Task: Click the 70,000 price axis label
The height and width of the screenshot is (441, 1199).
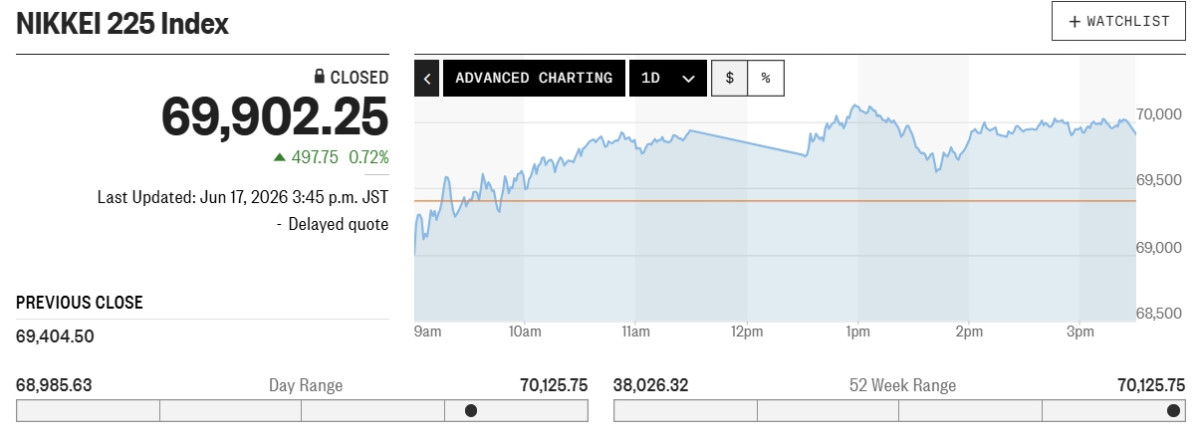Action: [1159, 115]
